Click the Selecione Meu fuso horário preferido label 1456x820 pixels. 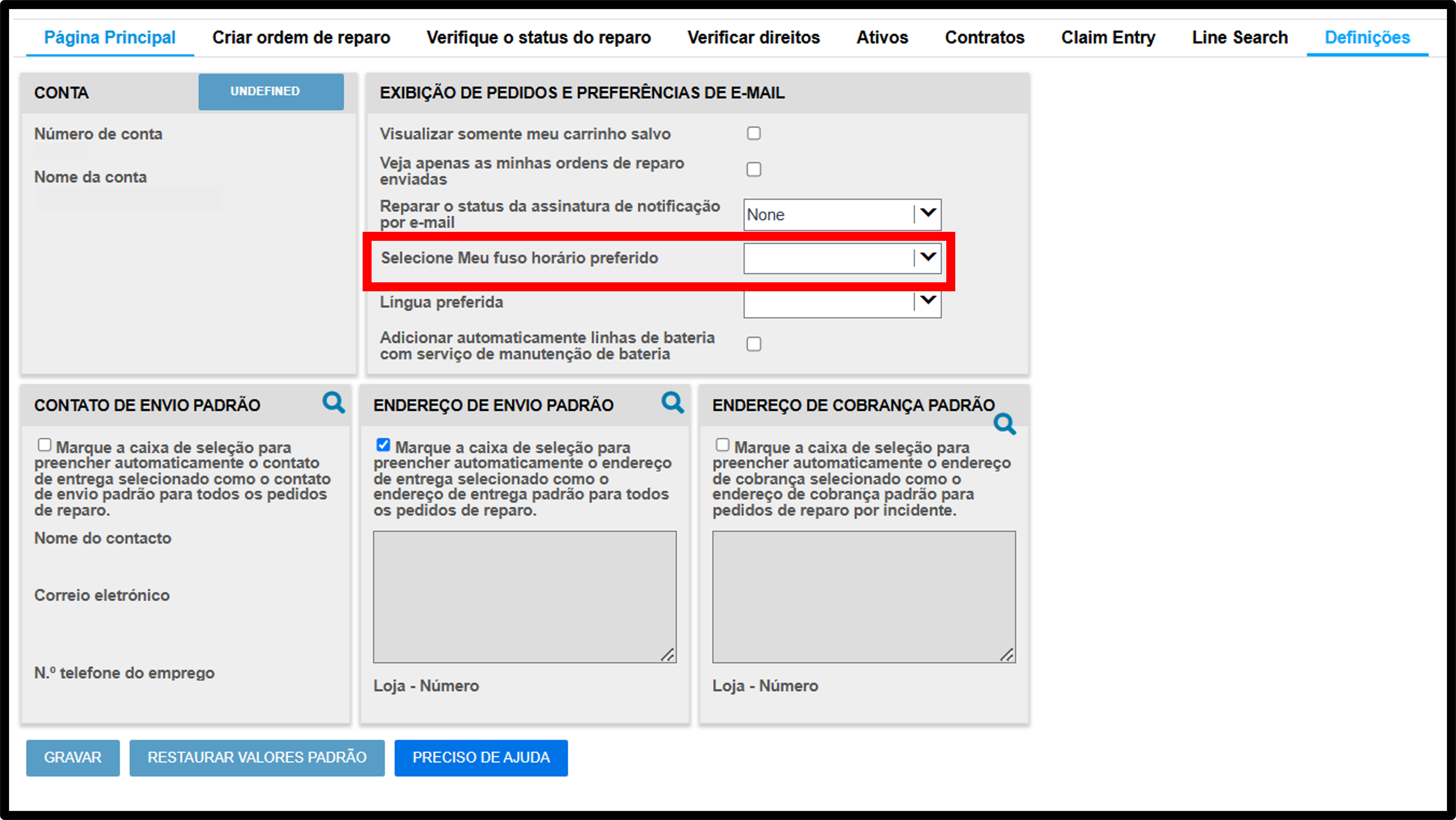pyautogui.click(x=520, y=258)
